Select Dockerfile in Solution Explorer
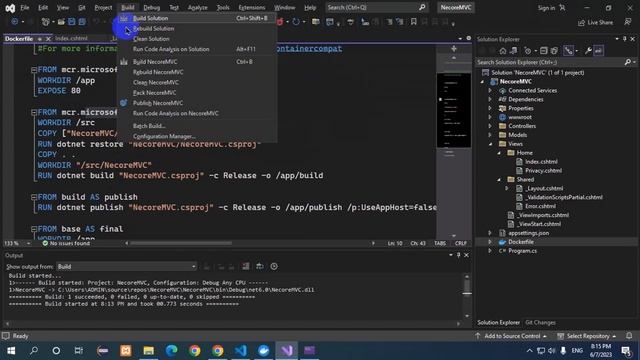 521,242
